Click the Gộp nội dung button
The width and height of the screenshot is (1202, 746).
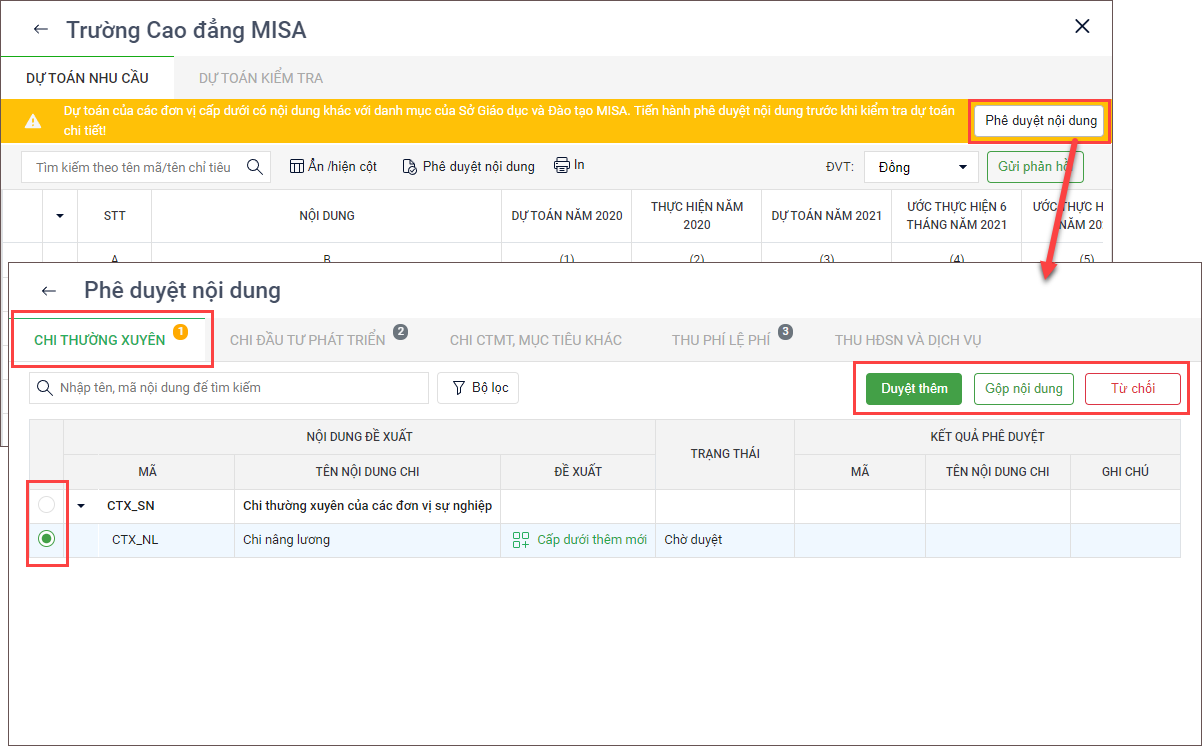[1023, 388]
